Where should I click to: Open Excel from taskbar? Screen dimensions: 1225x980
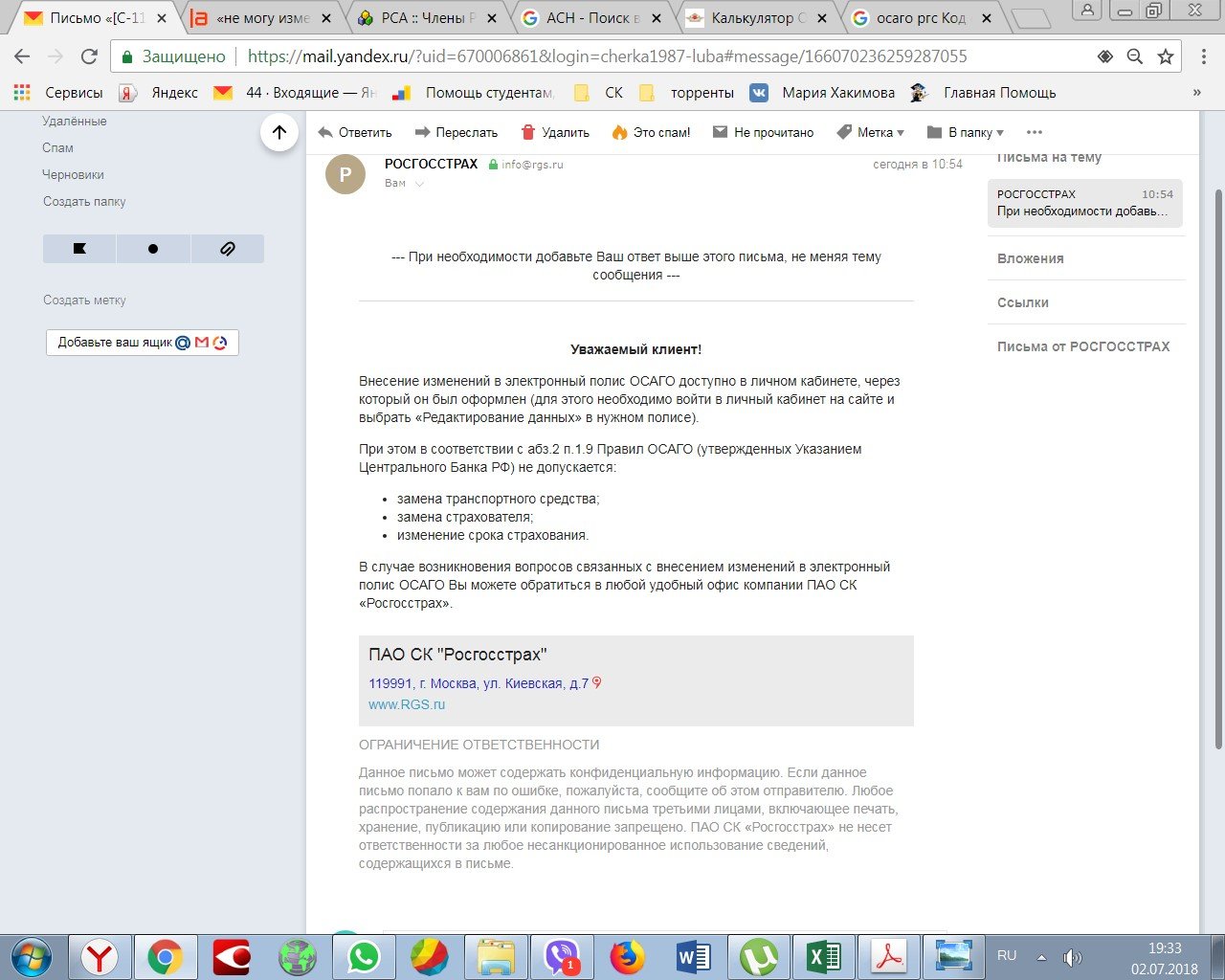point(824,956)
